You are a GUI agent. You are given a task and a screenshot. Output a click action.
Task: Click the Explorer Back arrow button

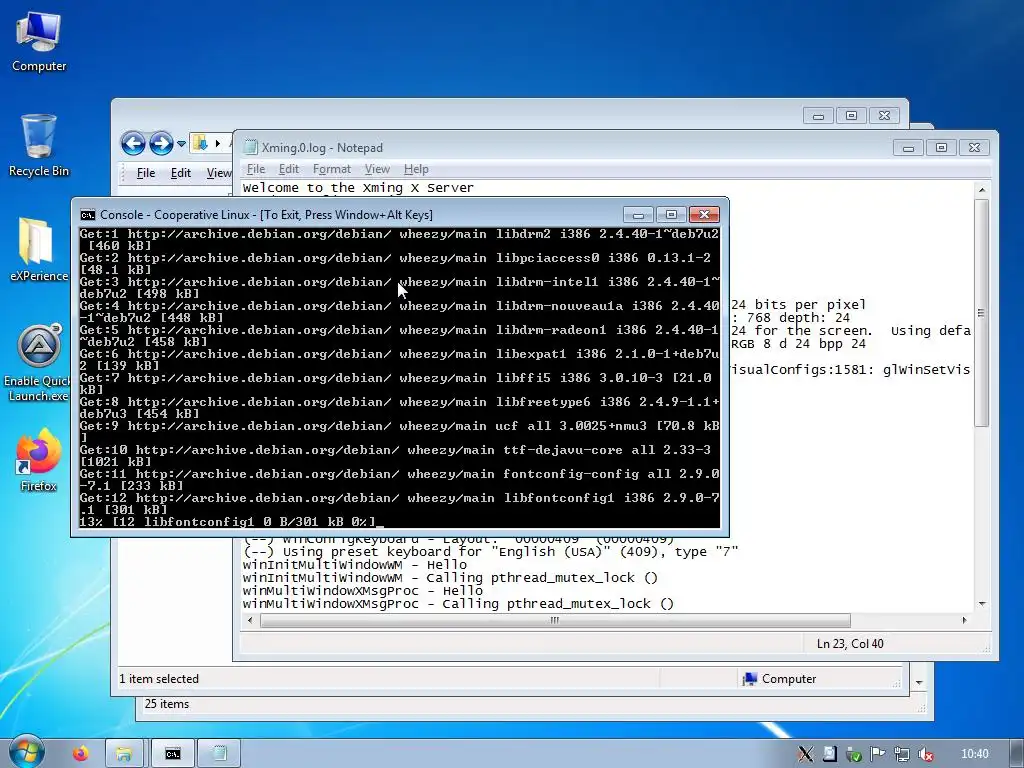(x=133, y=143)
